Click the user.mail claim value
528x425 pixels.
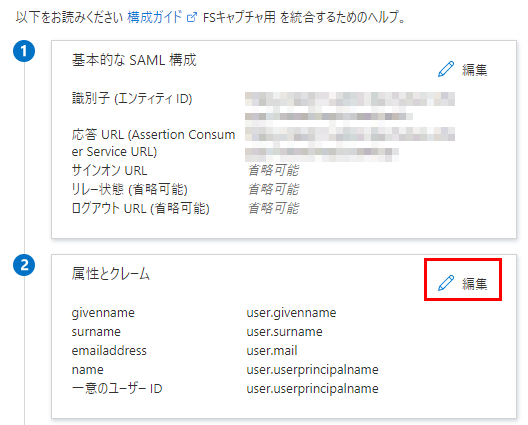tap(272, 351)
